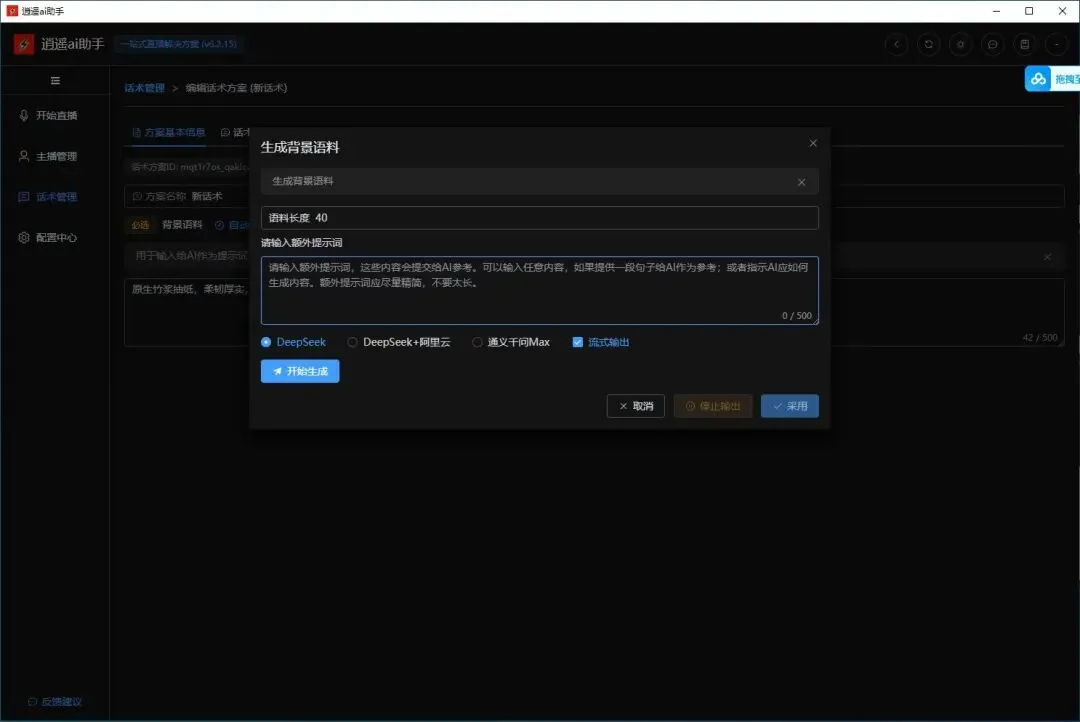Click the blue cloud drive upload icon
This screenshot has width=1080, height=722.
(1038, 79)
